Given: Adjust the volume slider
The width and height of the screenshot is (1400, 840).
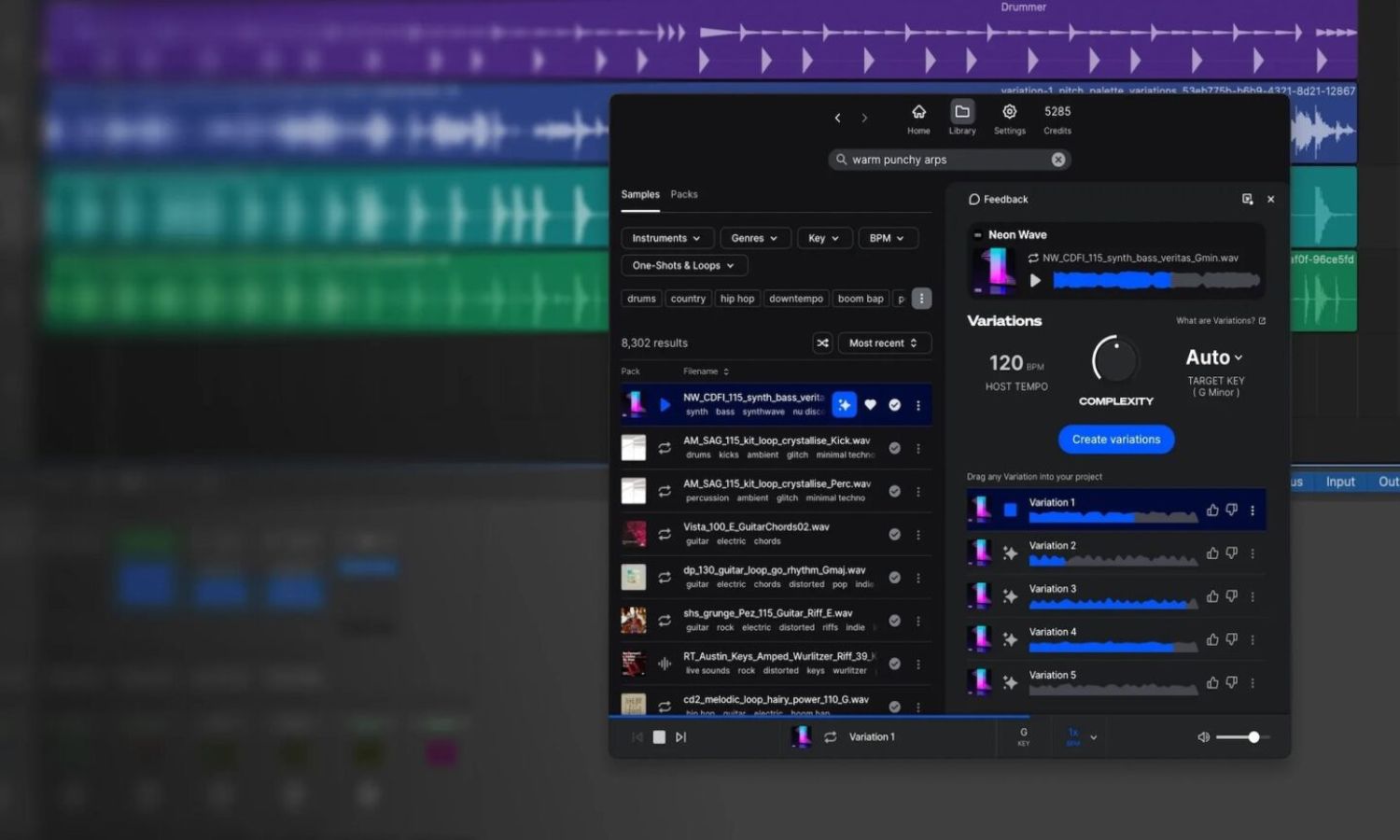Looking at the screenshot, I should (1253, 737).
